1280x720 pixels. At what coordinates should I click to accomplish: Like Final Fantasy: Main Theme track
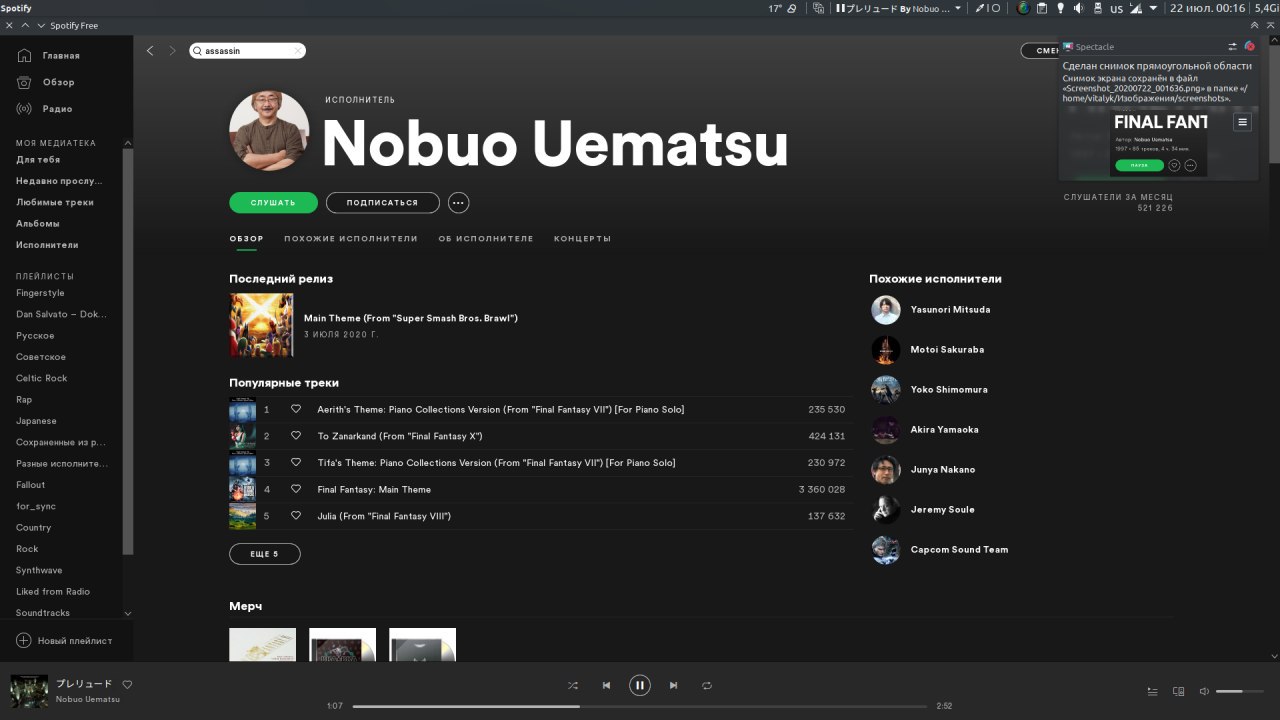click(296, 489)
